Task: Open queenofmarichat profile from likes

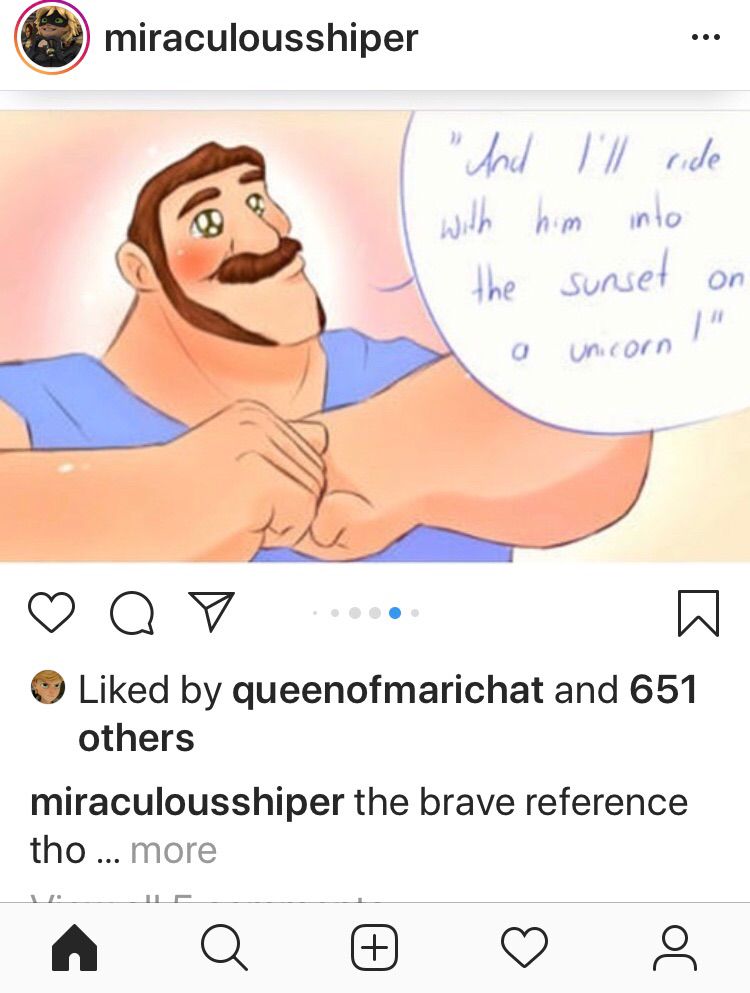Action: tap(388, 689)
